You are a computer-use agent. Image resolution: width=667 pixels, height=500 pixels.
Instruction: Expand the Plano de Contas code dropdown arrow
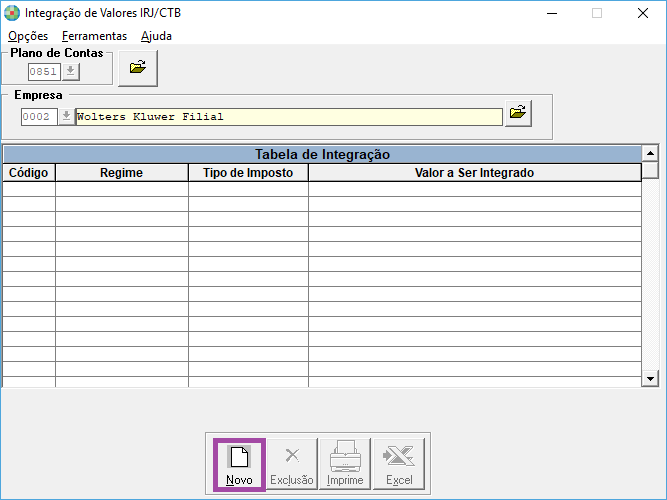71,72
